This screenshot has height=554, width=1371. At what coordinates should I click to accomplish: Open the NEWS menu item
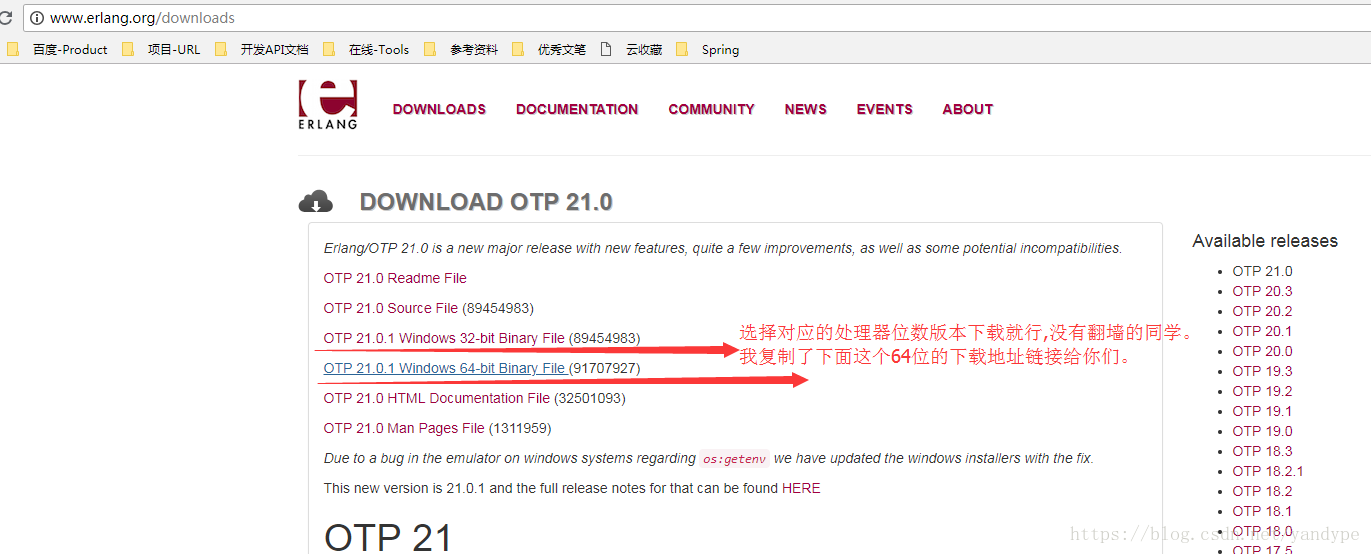click(805, 109)
